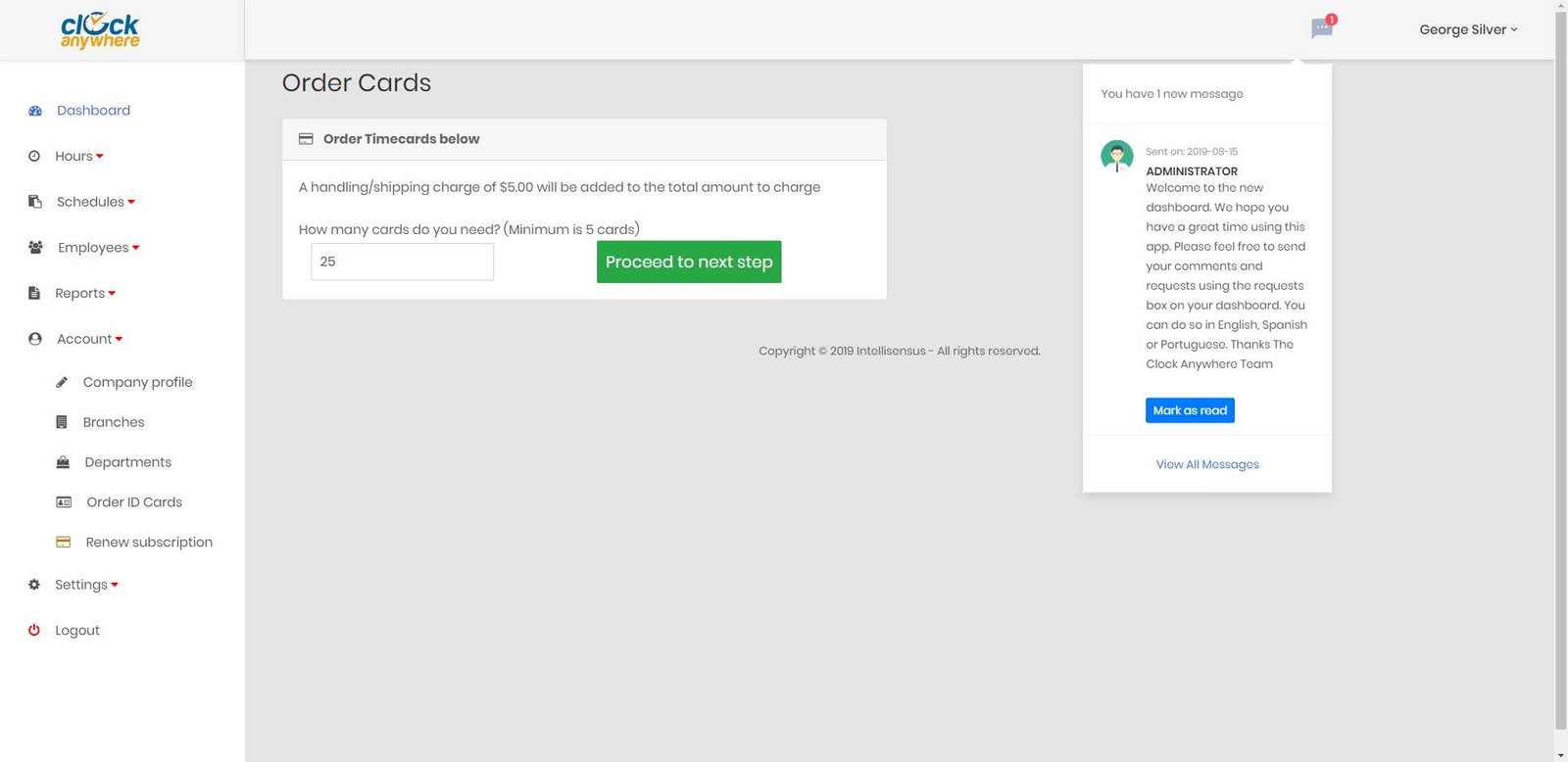The height and width of the screenshot is (762, 1568).
Task: Click the Dashboard gauge icon
Action: [35, 111]
